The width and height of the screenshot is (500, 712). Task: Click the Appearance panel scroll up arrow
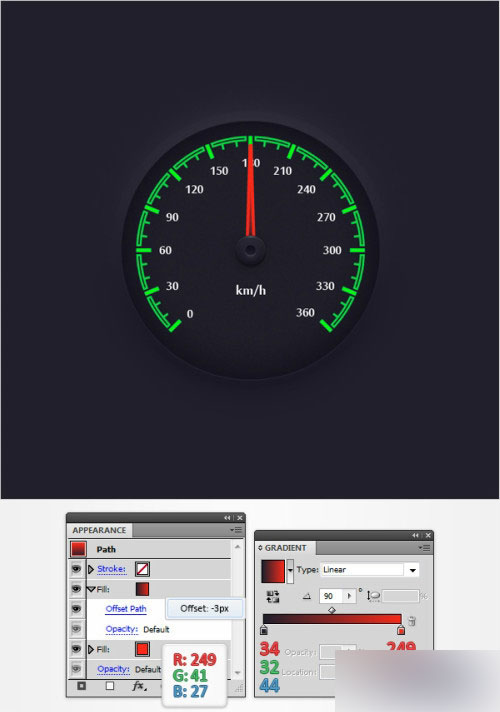[238, 547]
